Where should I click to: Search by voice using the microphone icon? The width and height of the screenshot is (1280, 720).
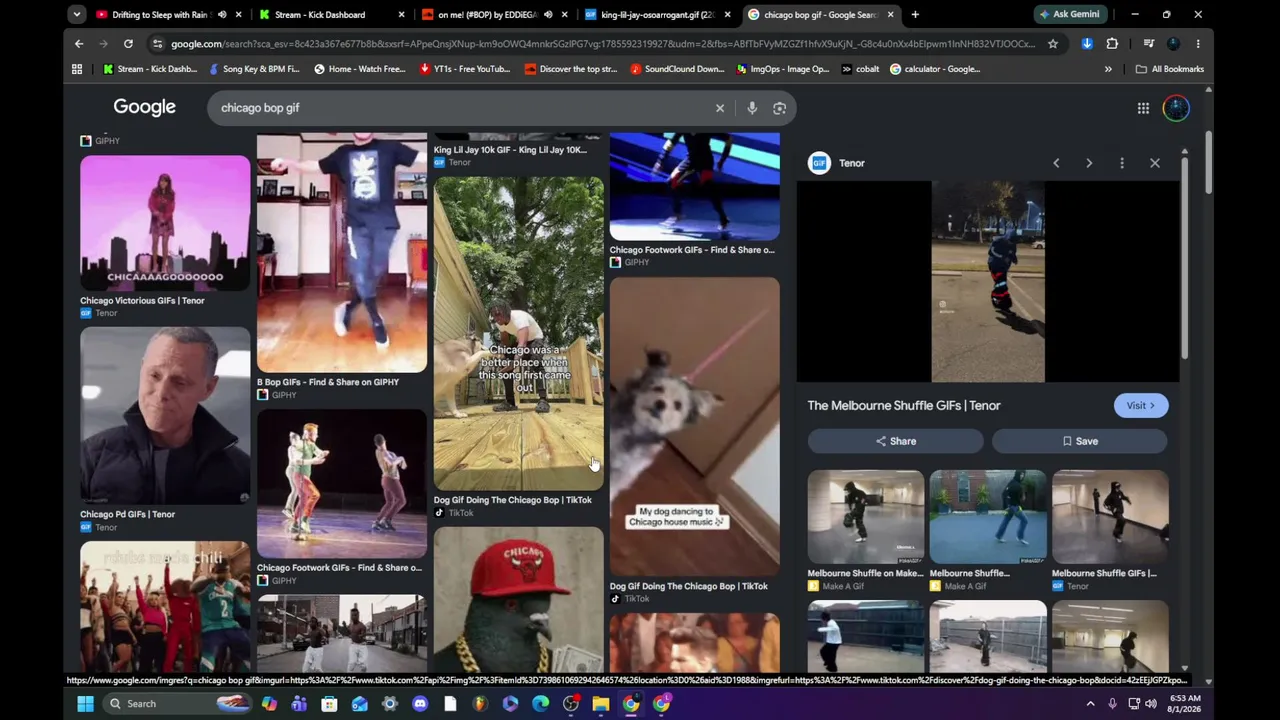pyautogui.click(x=752, y=108)
